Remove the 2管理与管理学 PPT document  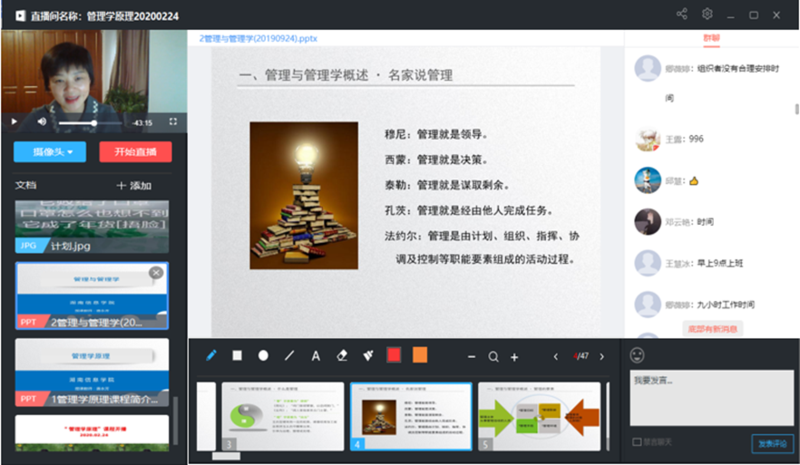(x=156, y=273)
